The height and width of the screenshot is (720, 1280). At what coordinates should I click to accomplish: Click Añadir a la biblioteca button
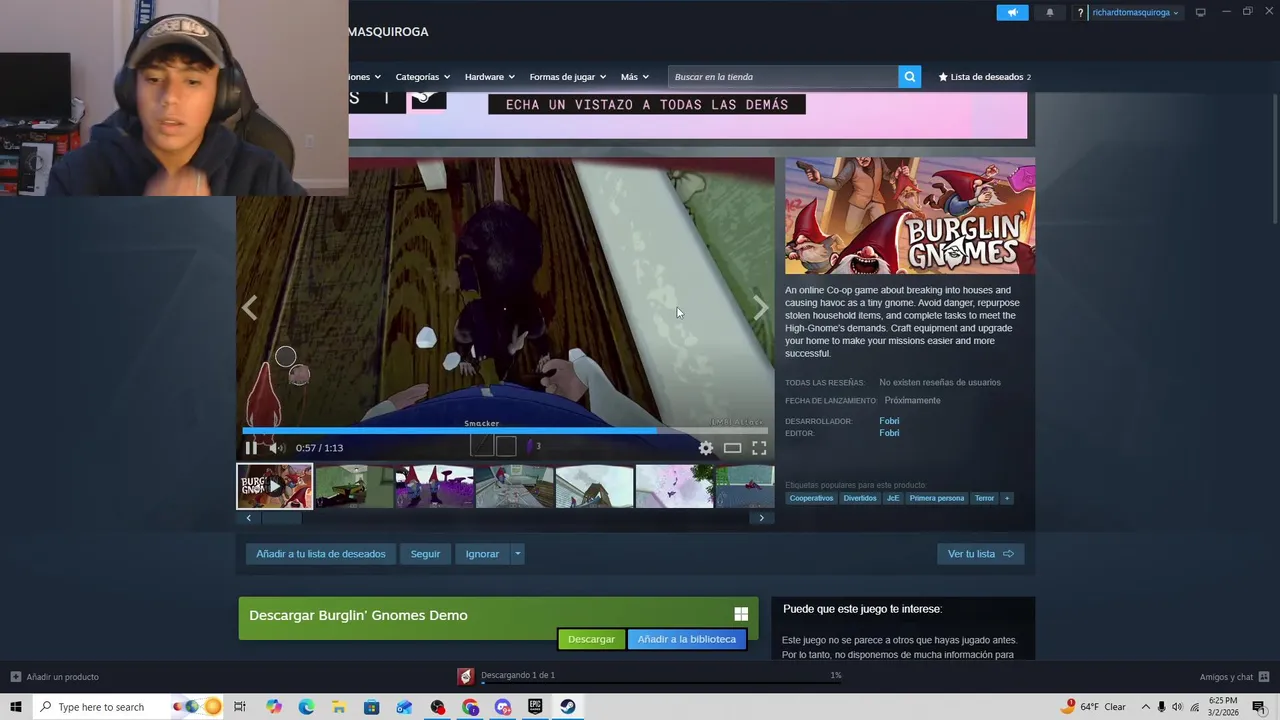(x=687, y=639)
